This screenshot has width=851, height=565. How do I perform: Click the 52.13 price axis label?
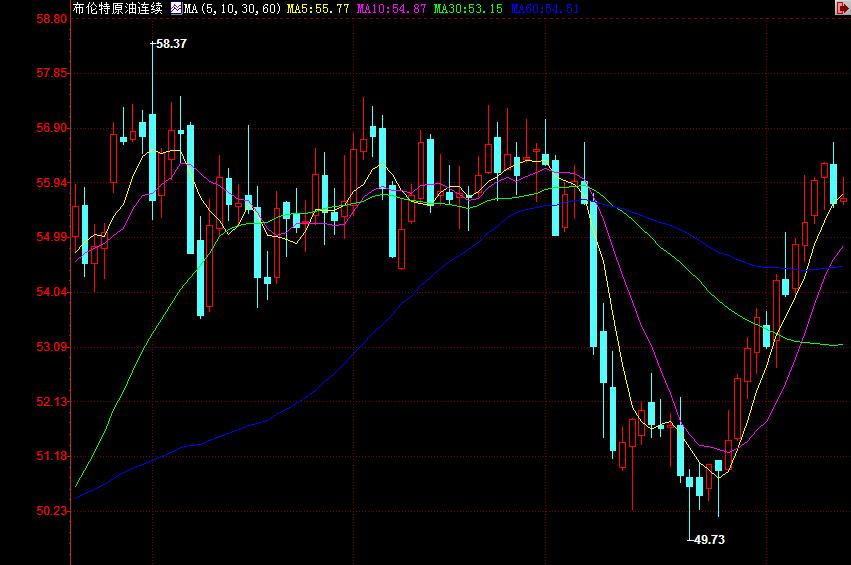(52, 402)
